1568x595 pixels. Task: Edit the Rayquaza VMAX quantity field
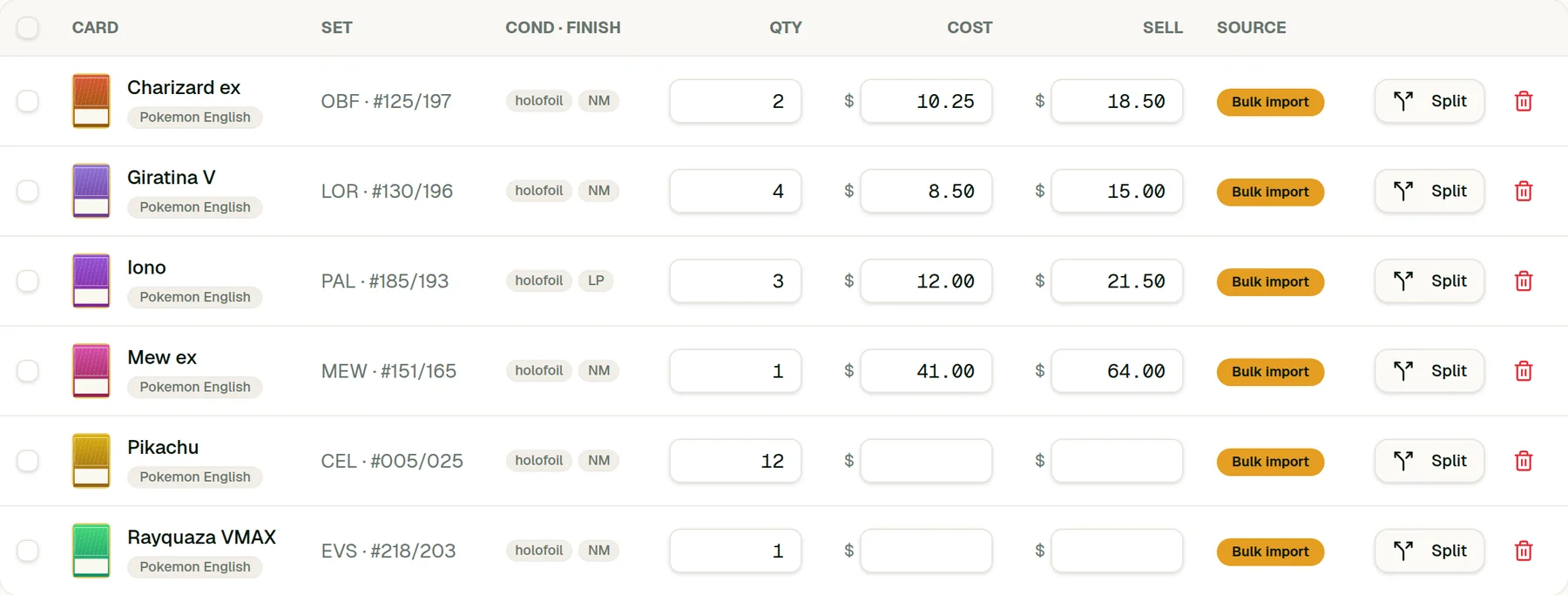click(x=735, y=551)
